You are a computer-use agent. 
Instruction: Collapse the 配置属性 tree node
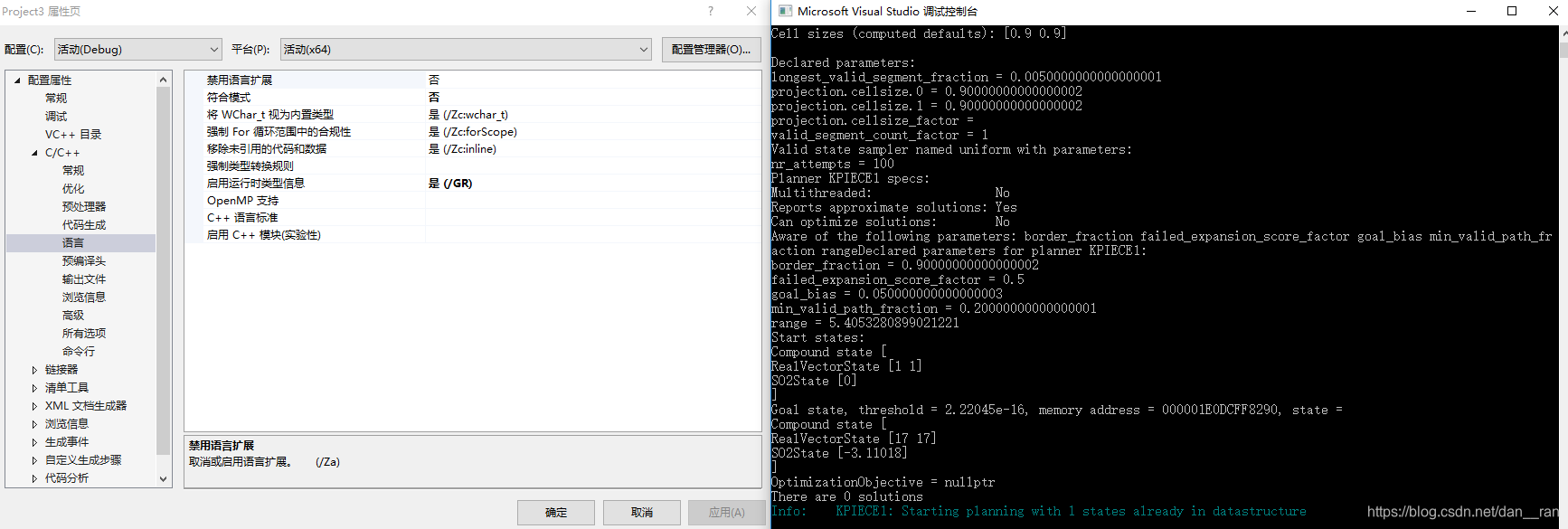click(x=17, y=80)
